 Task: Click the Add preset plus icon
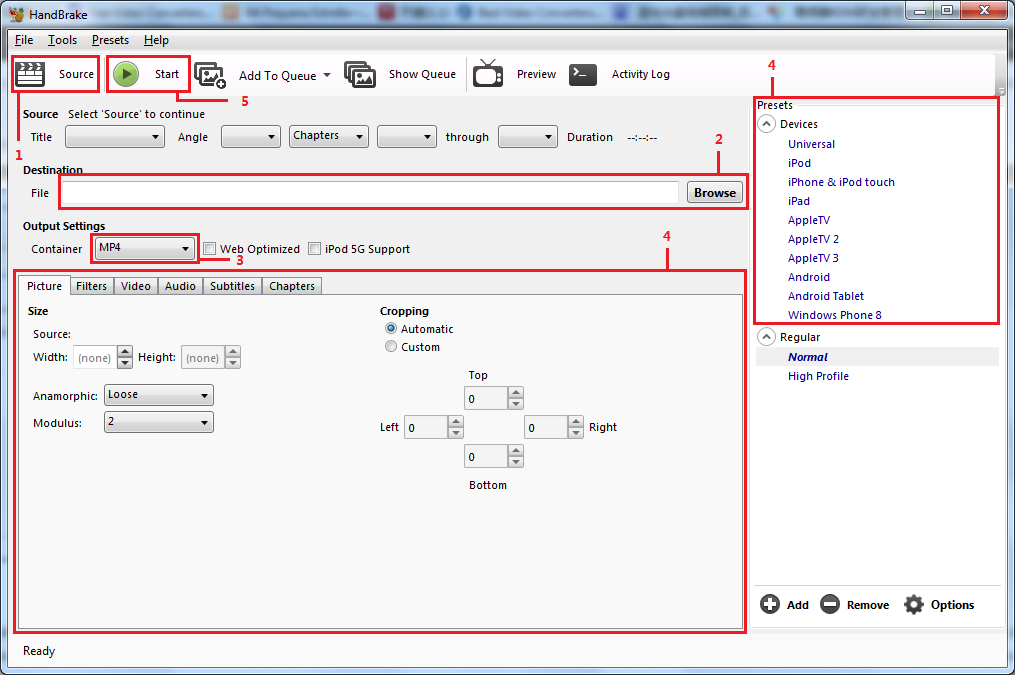[770, 604]
